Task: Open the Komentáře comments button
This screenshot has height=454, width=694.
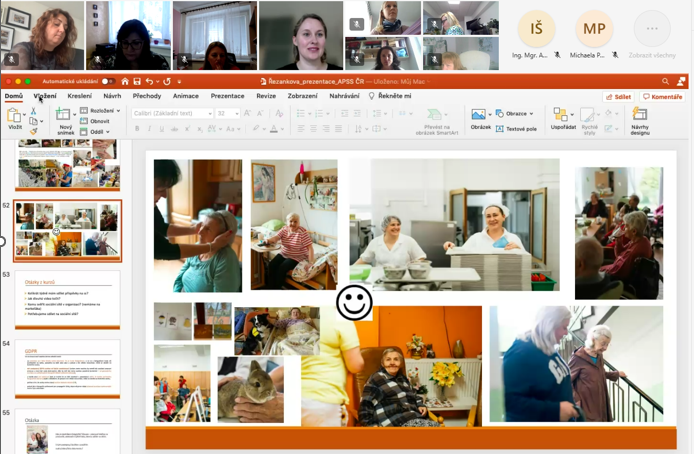Action: tap(662, 97)
